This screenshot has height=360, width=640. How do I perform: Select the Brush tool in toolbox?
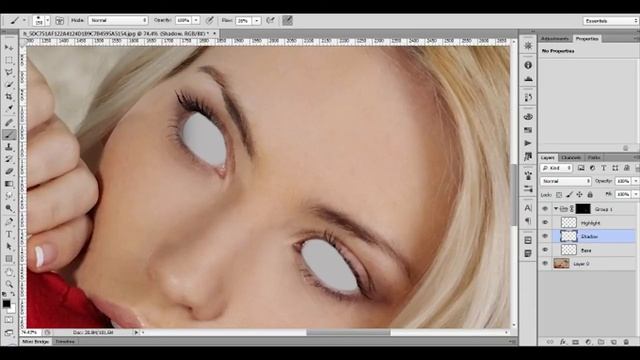coord(9,135)
